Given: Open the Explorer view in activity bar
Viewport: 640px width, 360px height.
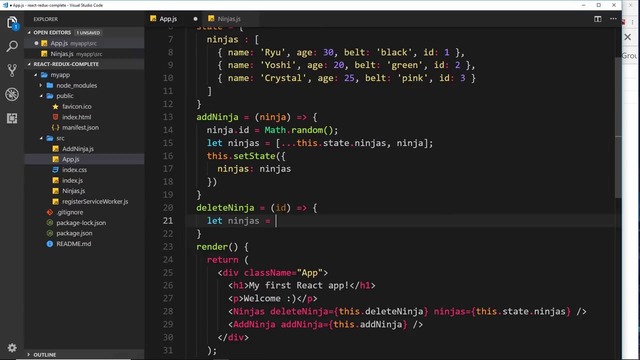Looking at the screenshot, I should (12, 22).
